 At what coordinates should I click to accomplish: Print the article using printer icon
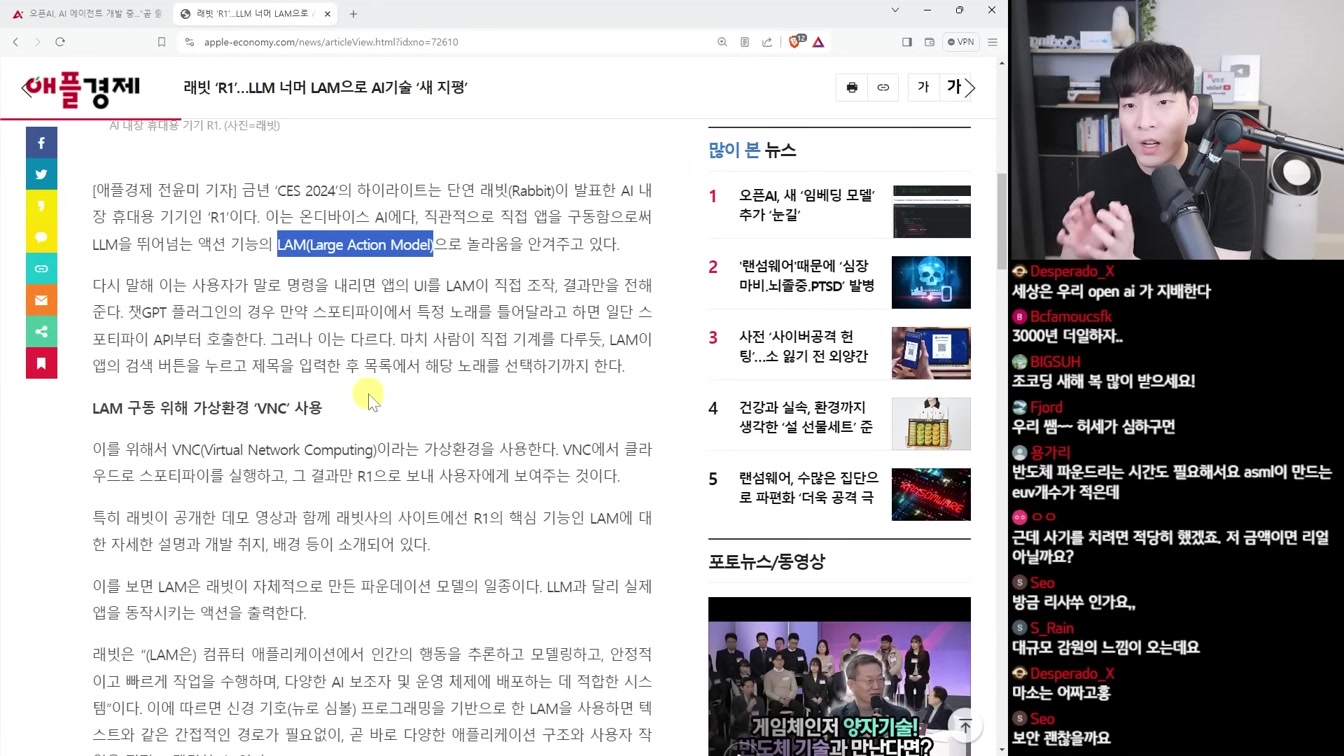pyautogui.click(x=852, y=88)
